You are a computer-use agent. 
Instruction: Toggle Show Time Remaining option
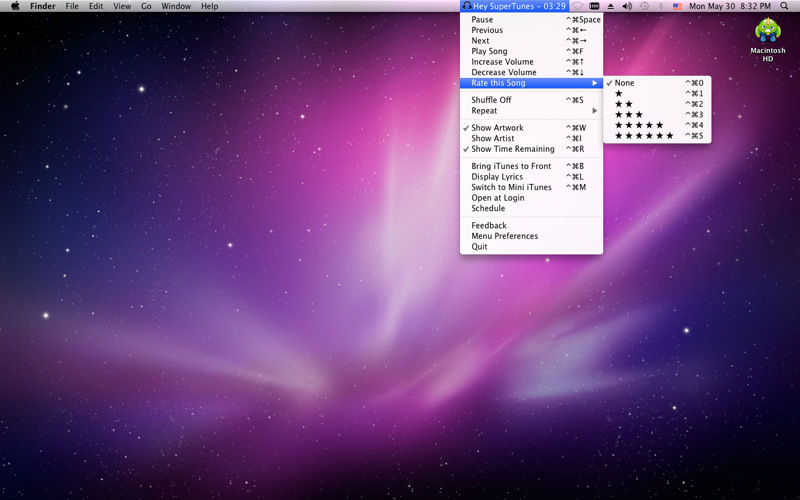click(531, 149)
